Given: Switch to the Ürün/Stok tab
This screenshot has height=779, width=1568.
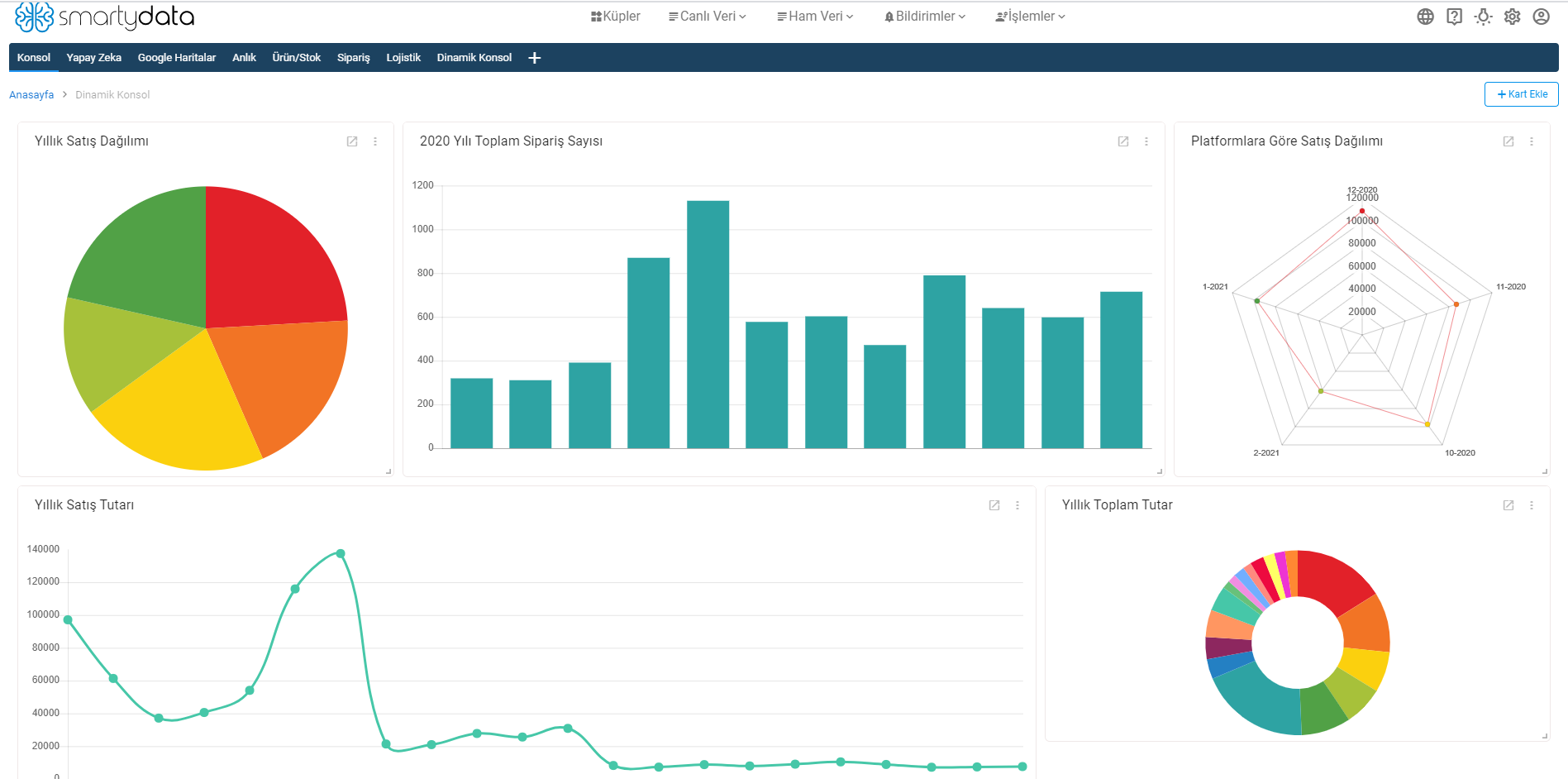Looking at the screenshot, I should [x=297, y=58].
